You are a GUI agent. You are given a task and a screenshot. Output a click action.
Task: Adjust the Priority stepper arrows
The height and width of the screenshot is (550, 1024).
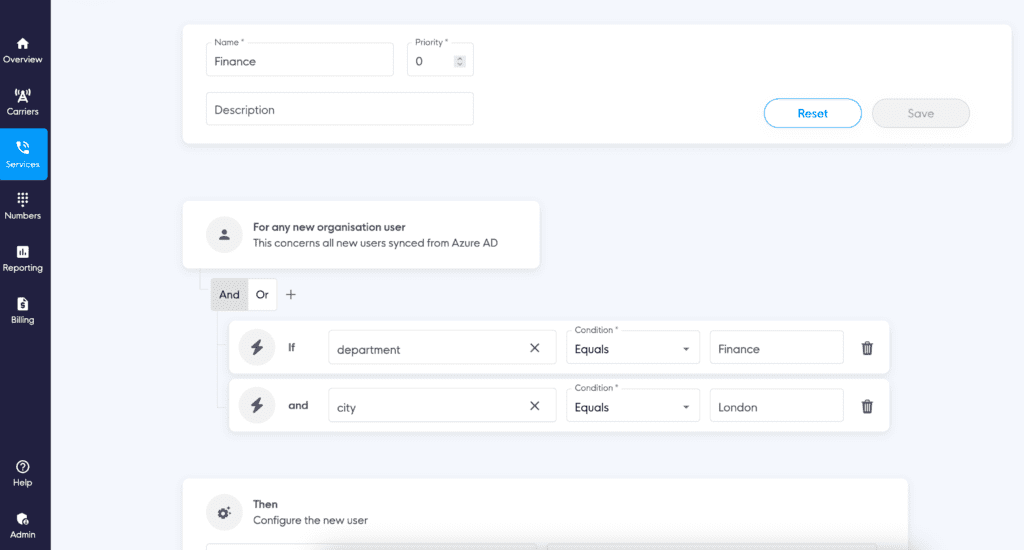click(x=460, y=61)
